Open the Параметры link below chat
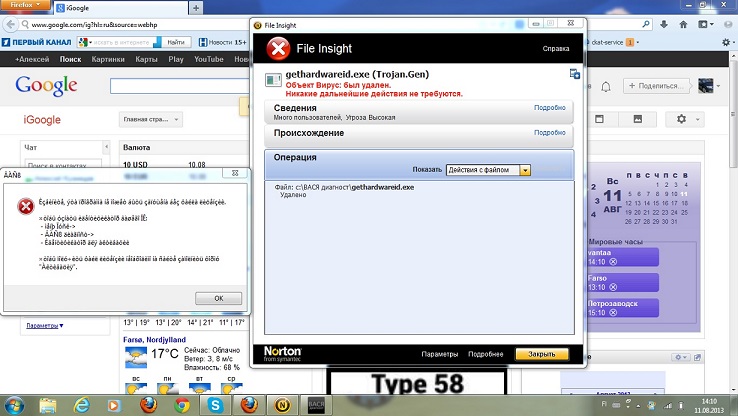738x416 pixels. (45, 326)
